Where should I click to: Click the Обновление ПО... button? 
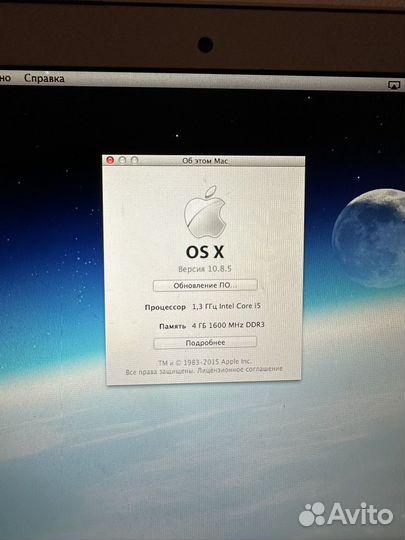click(x=205, y=285)
